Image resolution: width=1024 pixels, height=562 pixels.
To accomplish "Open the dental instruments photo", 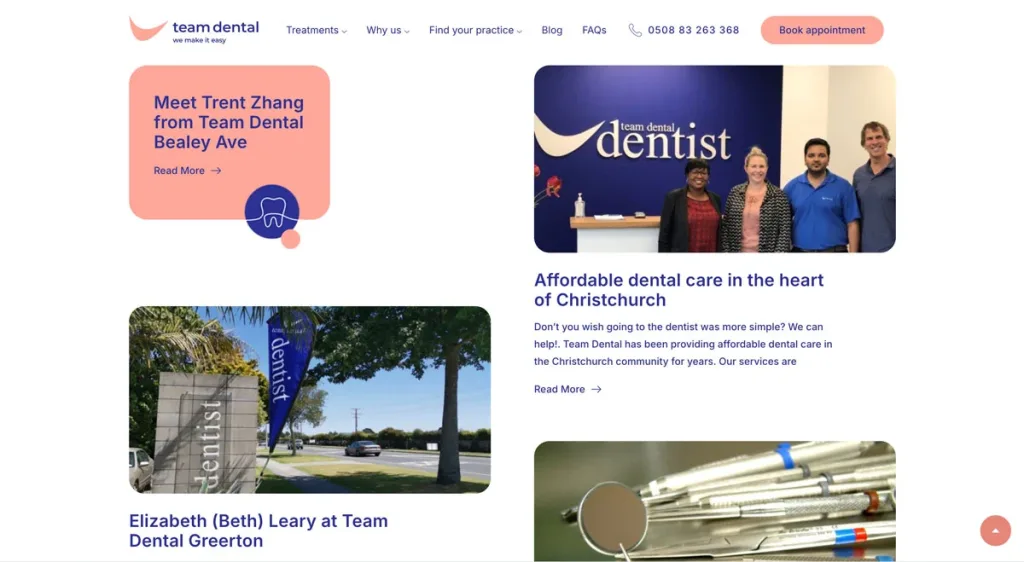I will point(714,501).
